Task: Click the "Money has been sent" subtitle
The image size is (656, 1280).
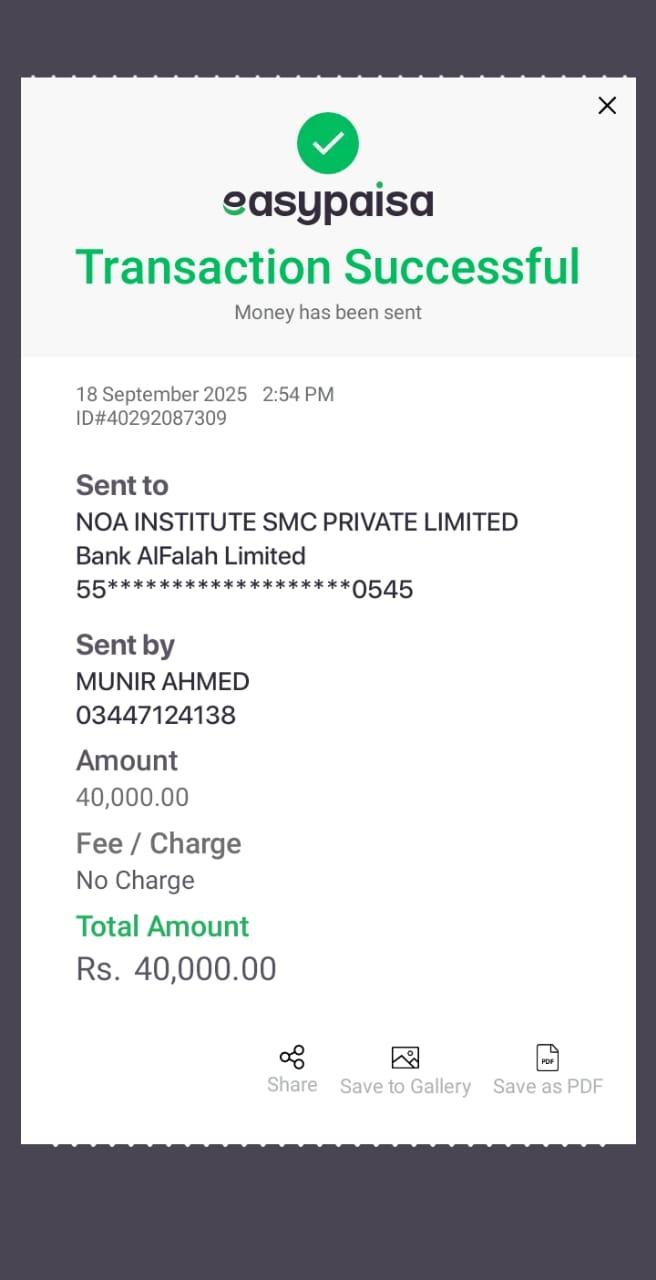Action: pyautogui.click(x=328, y=312)
